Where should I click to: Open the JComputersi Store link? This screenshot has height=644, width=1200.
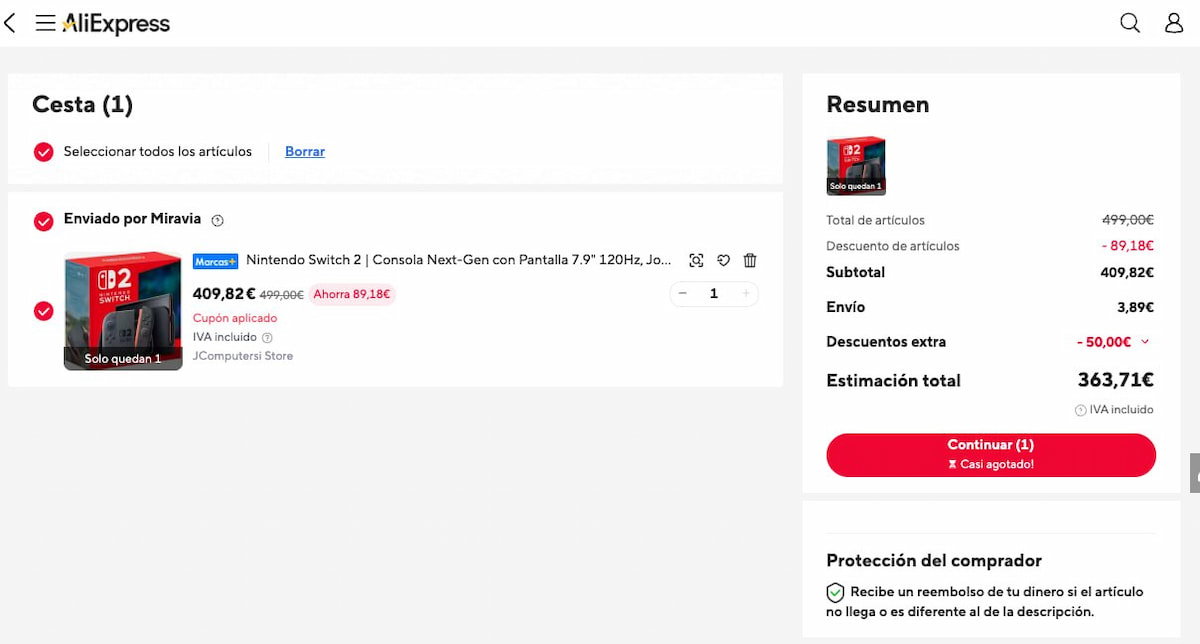click(x=243, y=356)
